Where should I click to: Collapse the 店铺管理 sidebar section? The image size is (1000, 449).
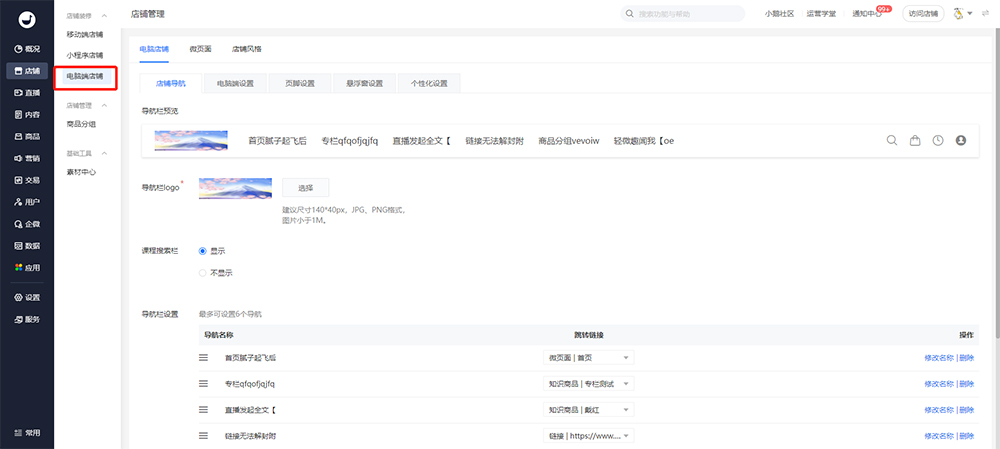(105, 104)
